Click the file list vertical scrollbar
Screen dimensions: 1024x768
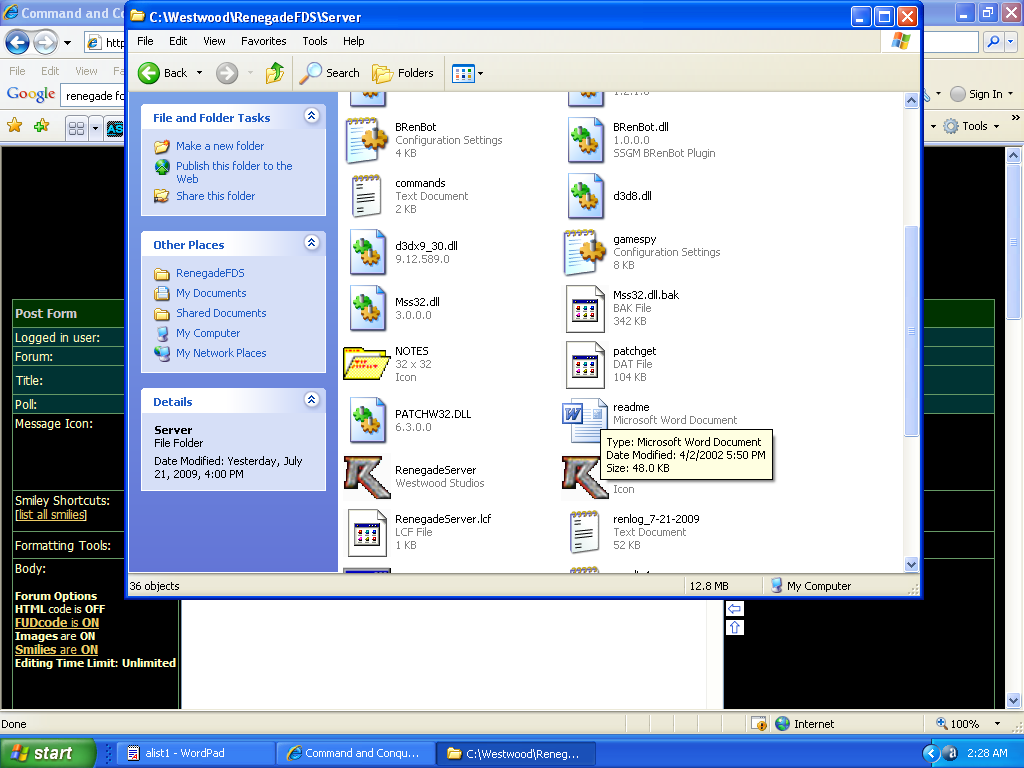pos(911,330)
